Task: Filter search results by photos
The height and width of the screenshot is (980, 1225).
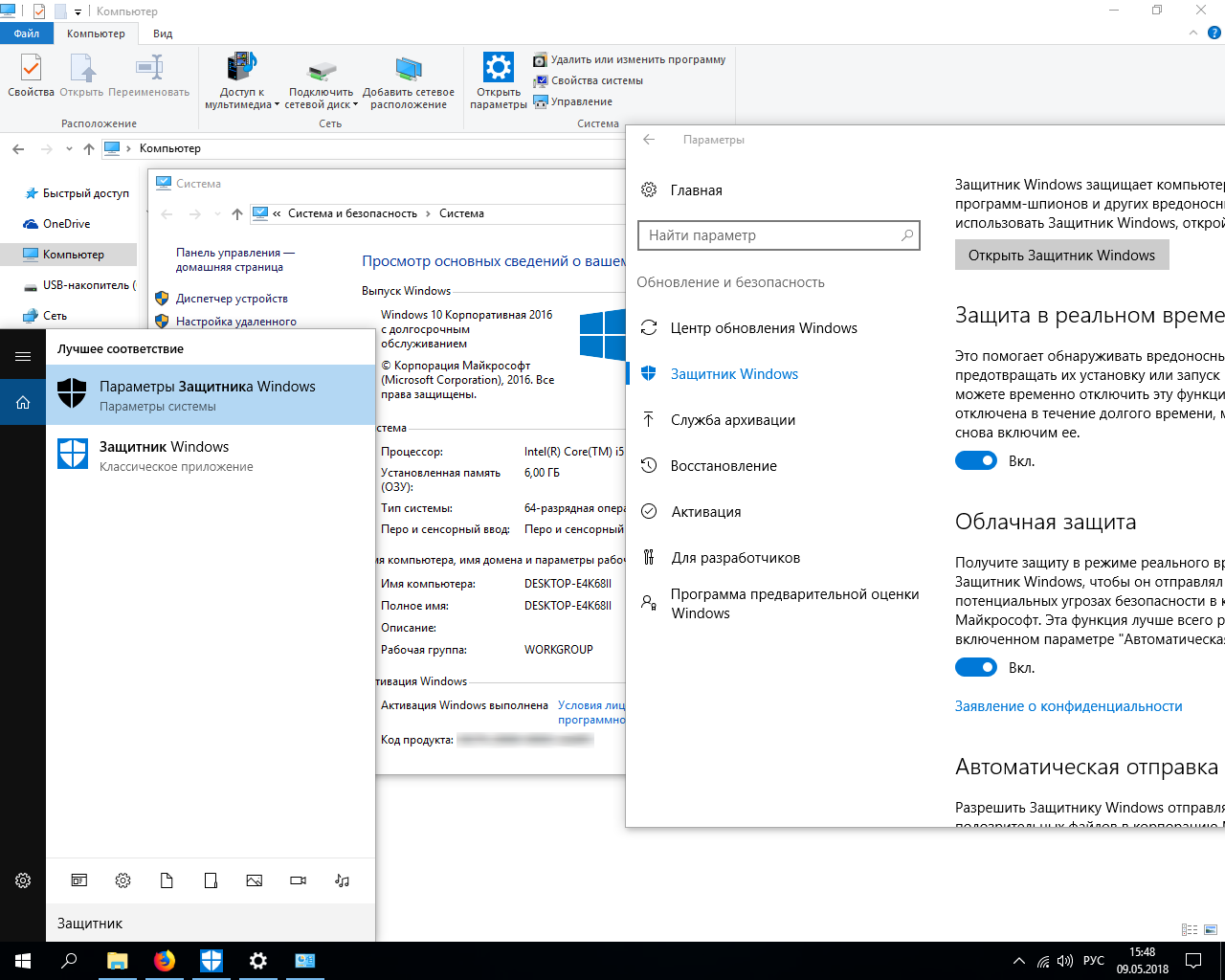Action: pos(255,880)
